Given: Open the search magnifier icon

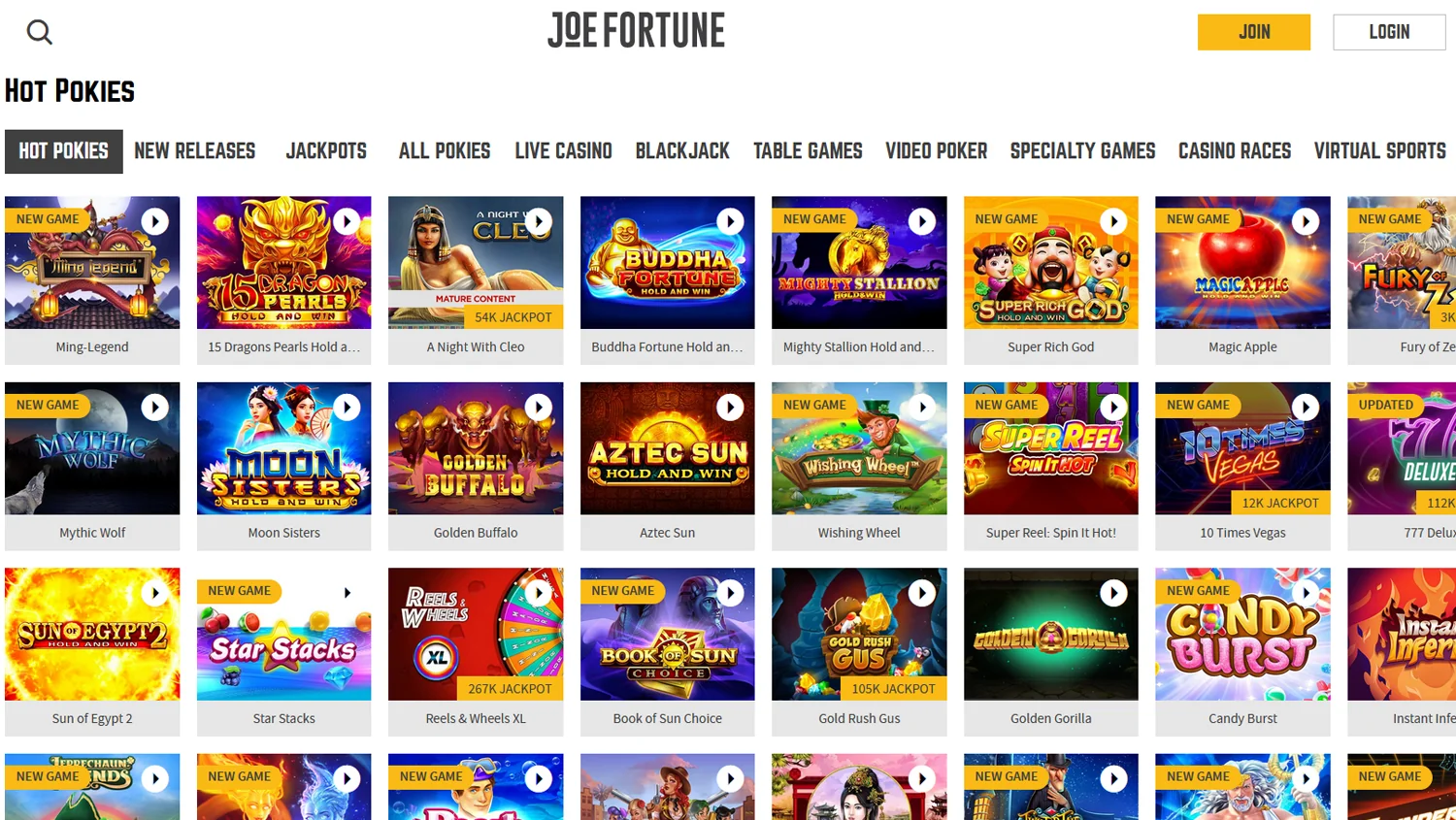Looking at the screenshot, I should point(39,32).
